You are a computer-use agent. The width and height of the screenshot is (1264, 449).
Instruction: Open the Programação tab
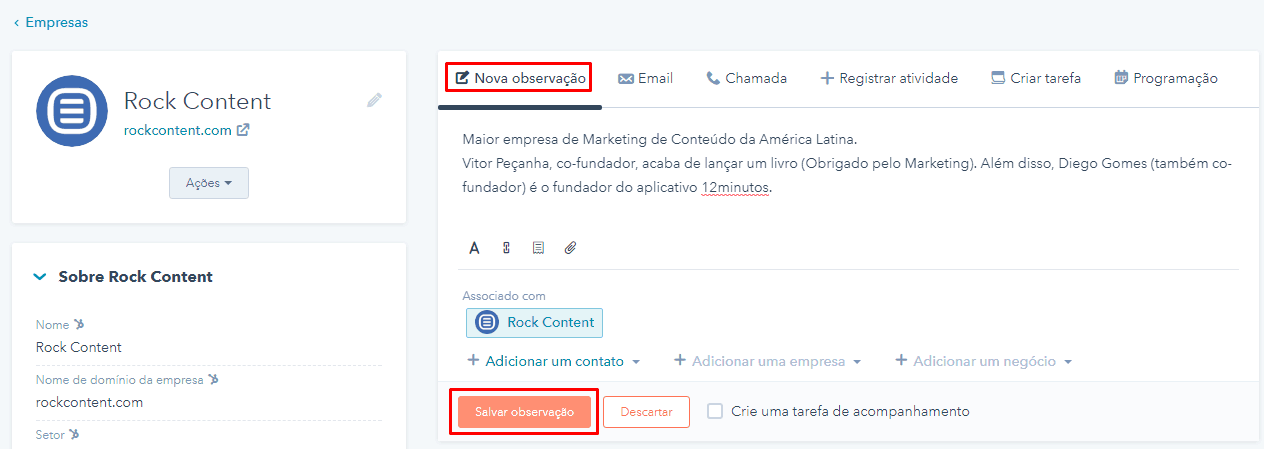pyautogui.click(x=1165, y=78)
